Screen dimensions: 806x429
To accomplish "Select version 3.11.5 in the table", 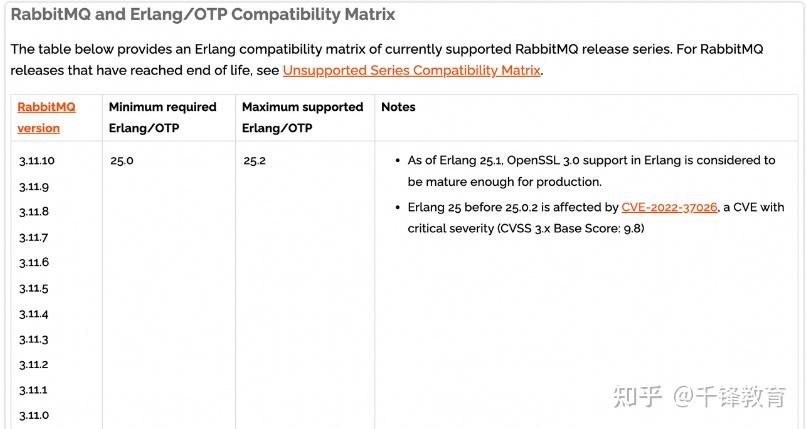I will (x=34, y=288).
